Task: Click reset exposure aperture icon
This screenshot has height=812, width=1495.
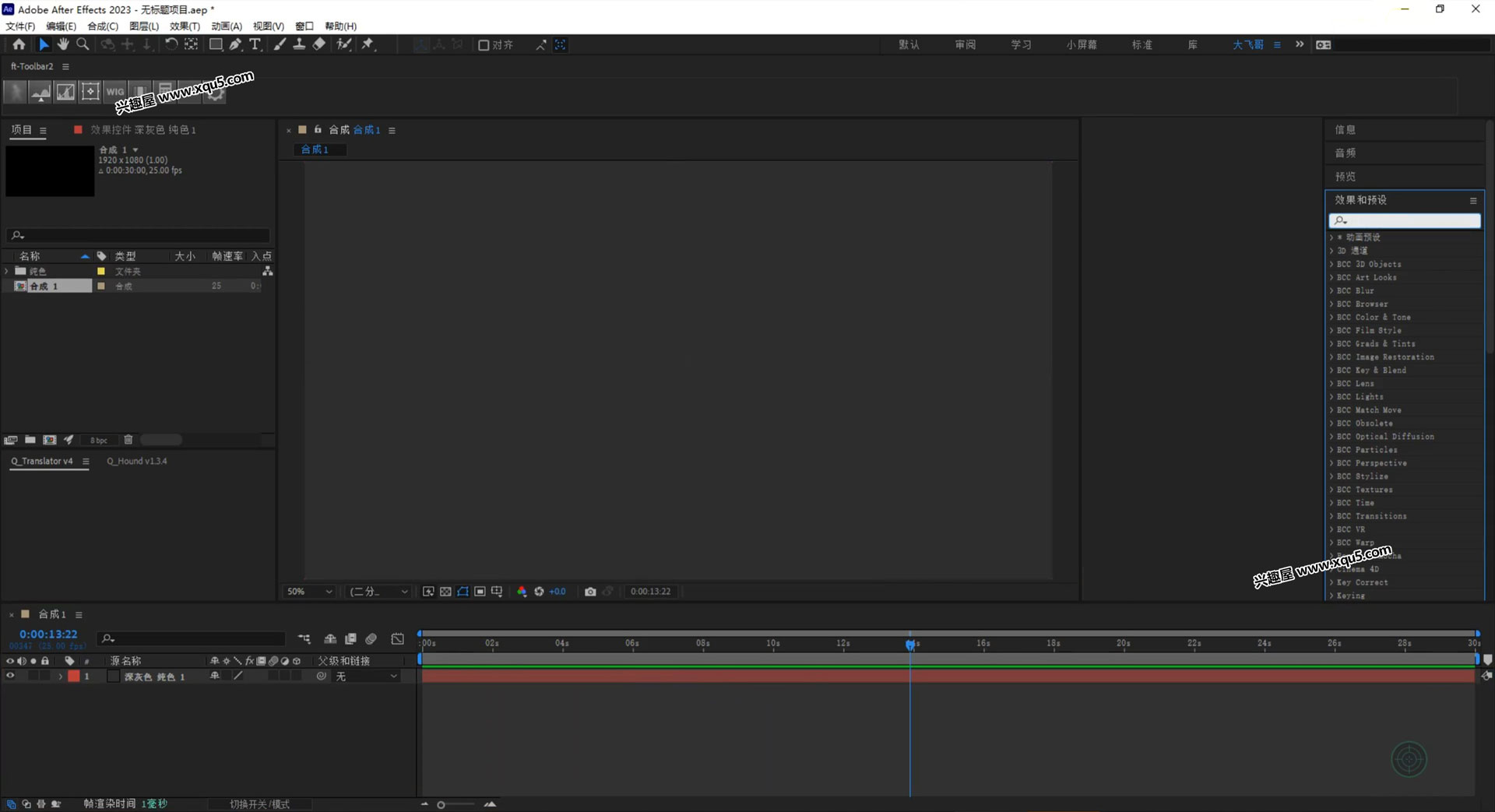Action: [x=539, y=592]
